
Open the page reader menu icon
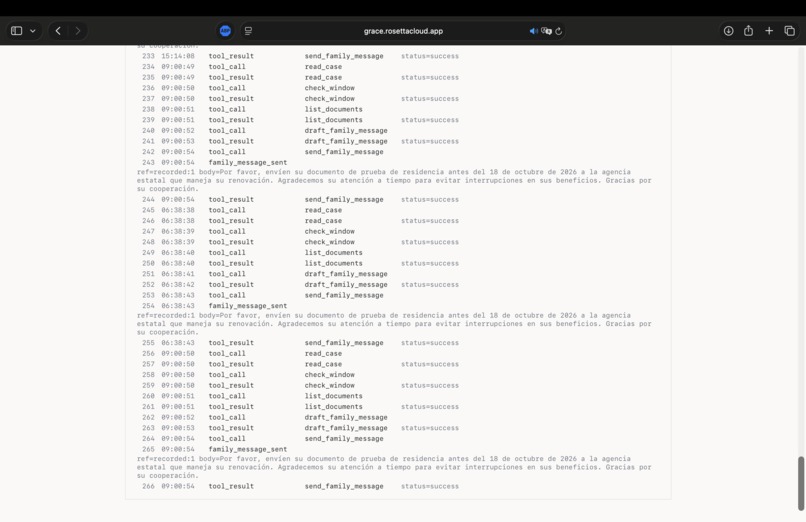click(x=248, y=31)
